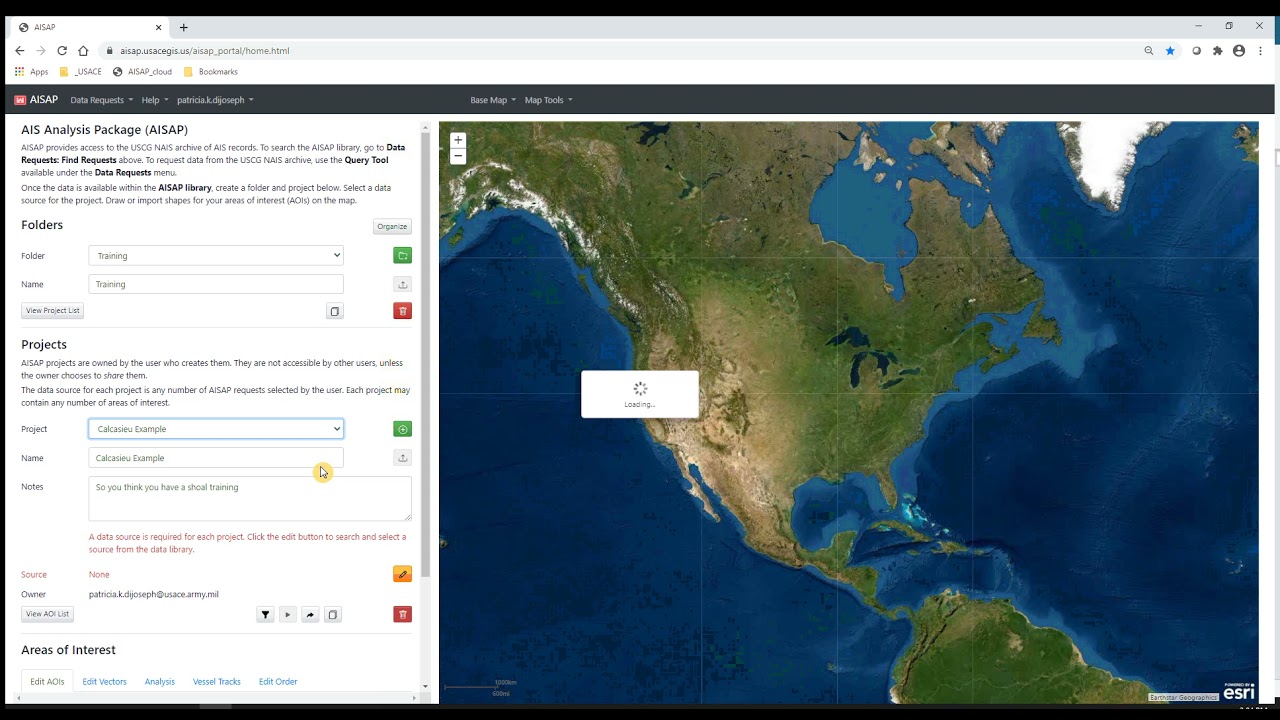This screenshot has height=720, width=1280.
Task: Open the Data Requests menu
Action: click(102, 100)
